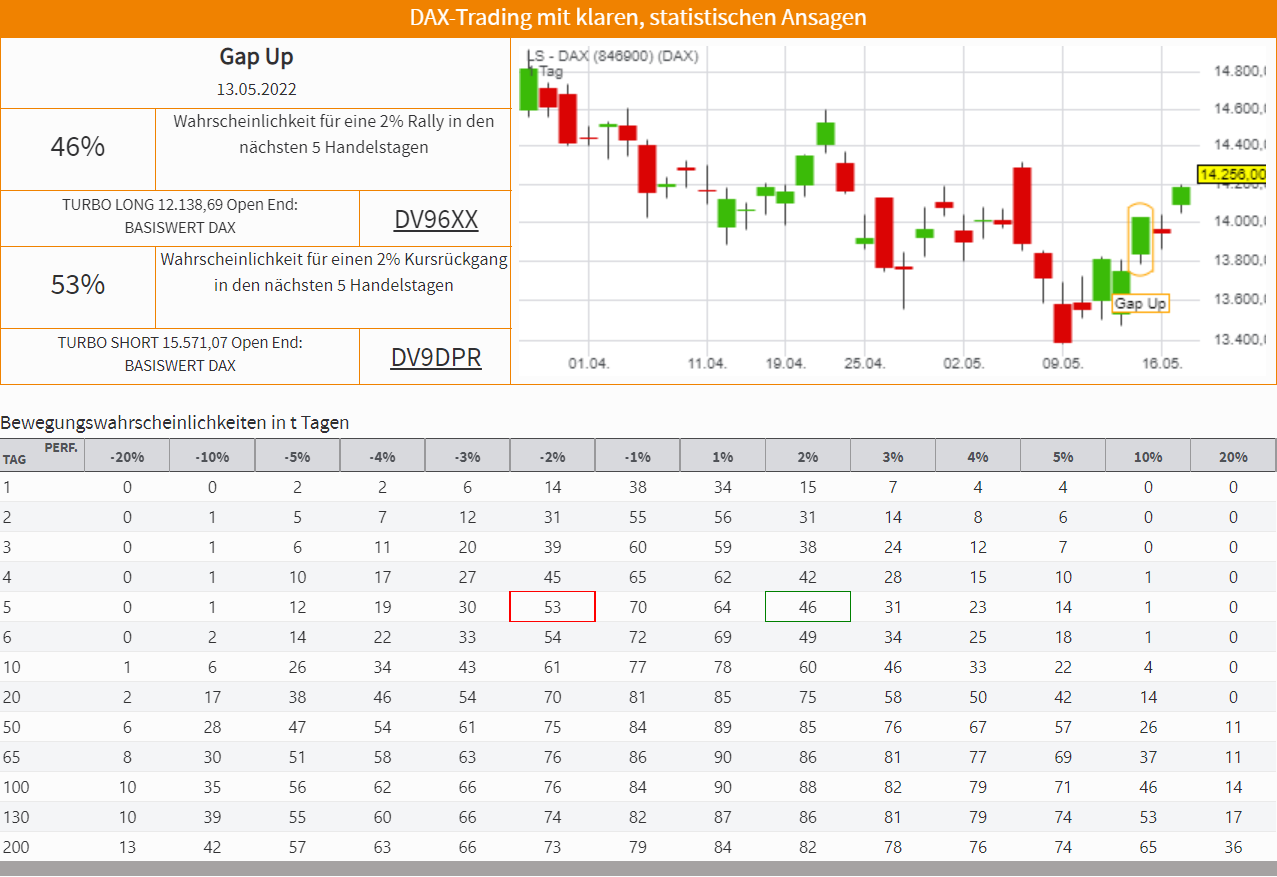Viewport: 1277px width, 877px height.
Task: Click the value 36 in row 200
Action: pos(1233,847)
